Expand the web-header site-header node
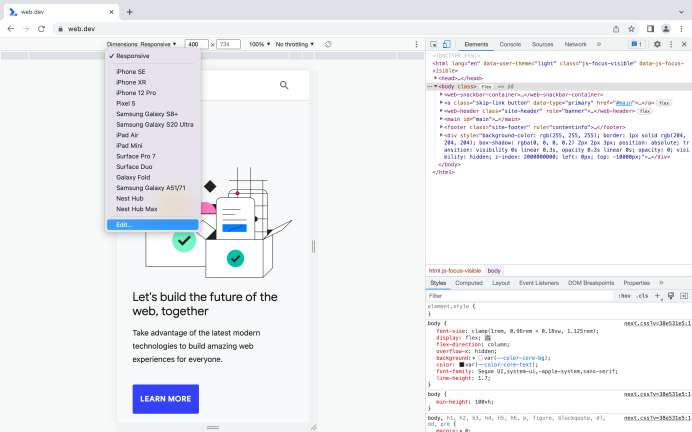 441,111
